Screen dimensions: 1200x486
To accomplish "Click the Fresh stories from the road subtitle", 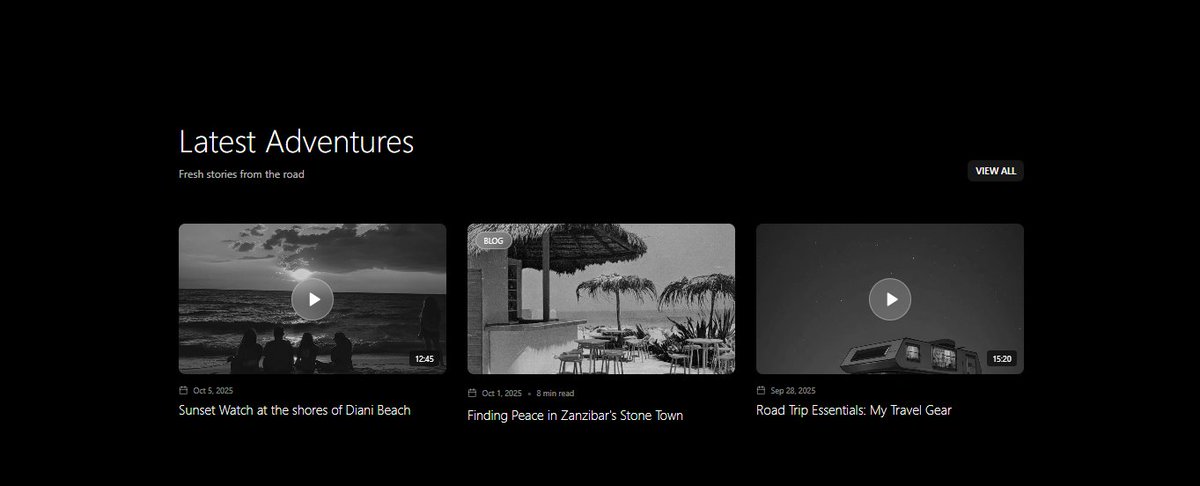I will click(x=241, y=174).
